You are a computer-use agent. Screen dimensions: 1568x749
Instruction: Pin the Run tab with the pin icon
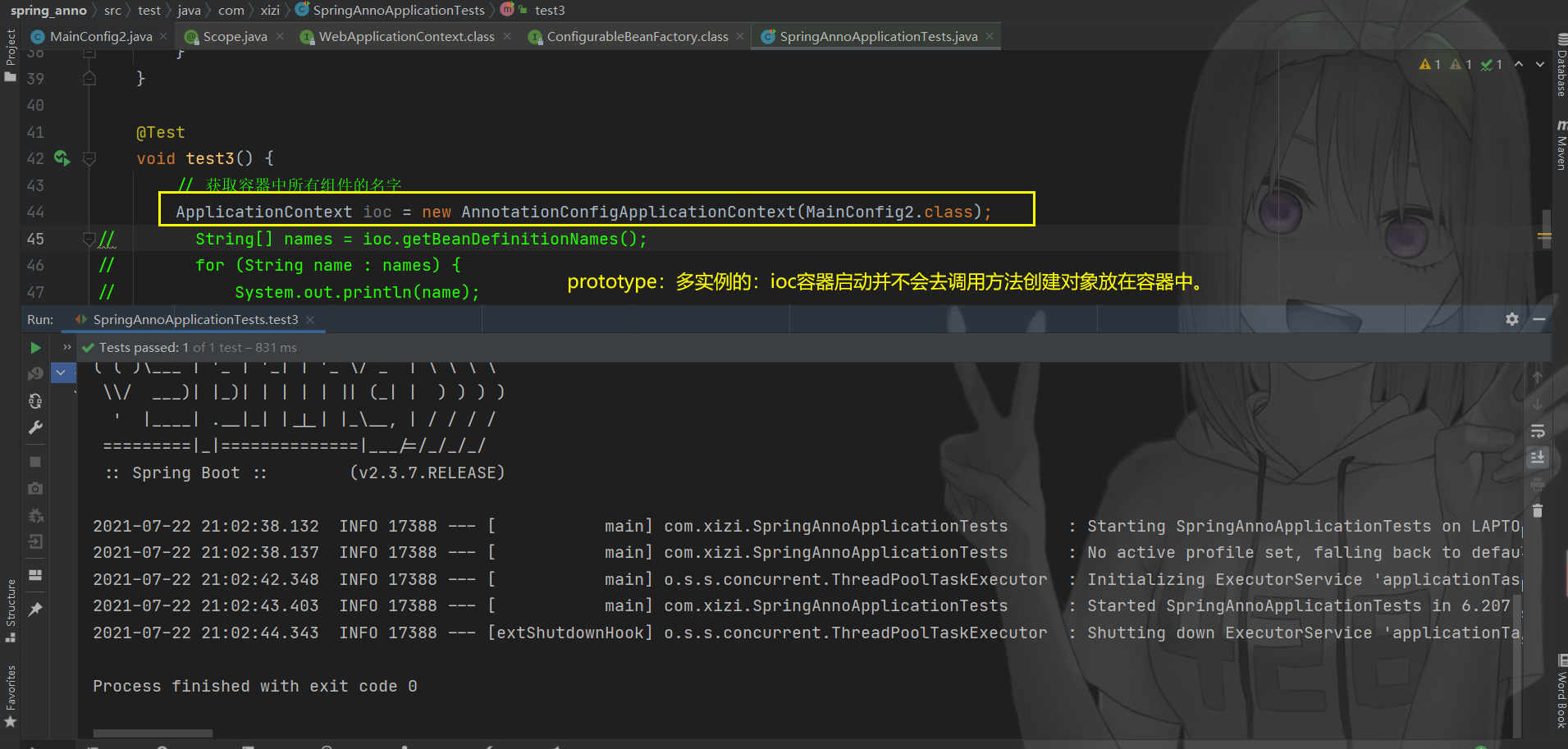click(x=35, y=610)
